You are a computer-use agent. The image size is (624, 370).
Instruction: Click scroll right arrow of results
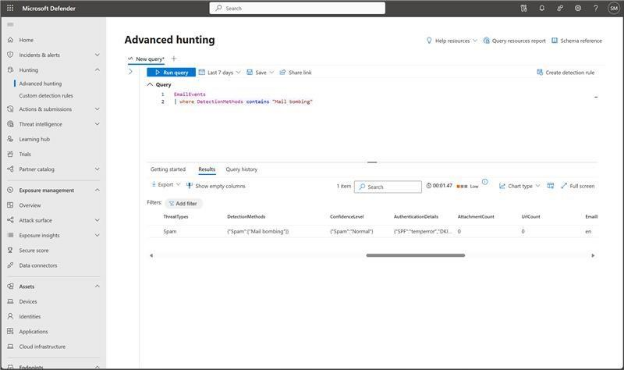tap(593, 255)
